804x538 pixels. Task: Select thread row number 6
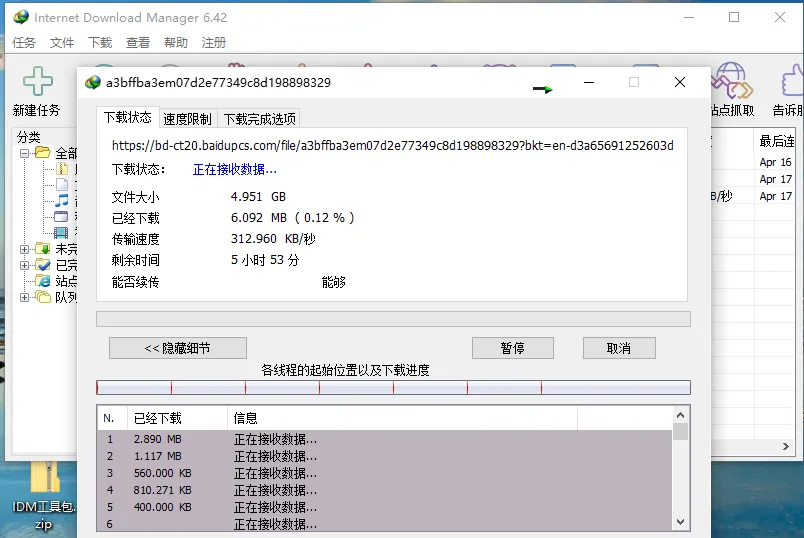(385, 524)
